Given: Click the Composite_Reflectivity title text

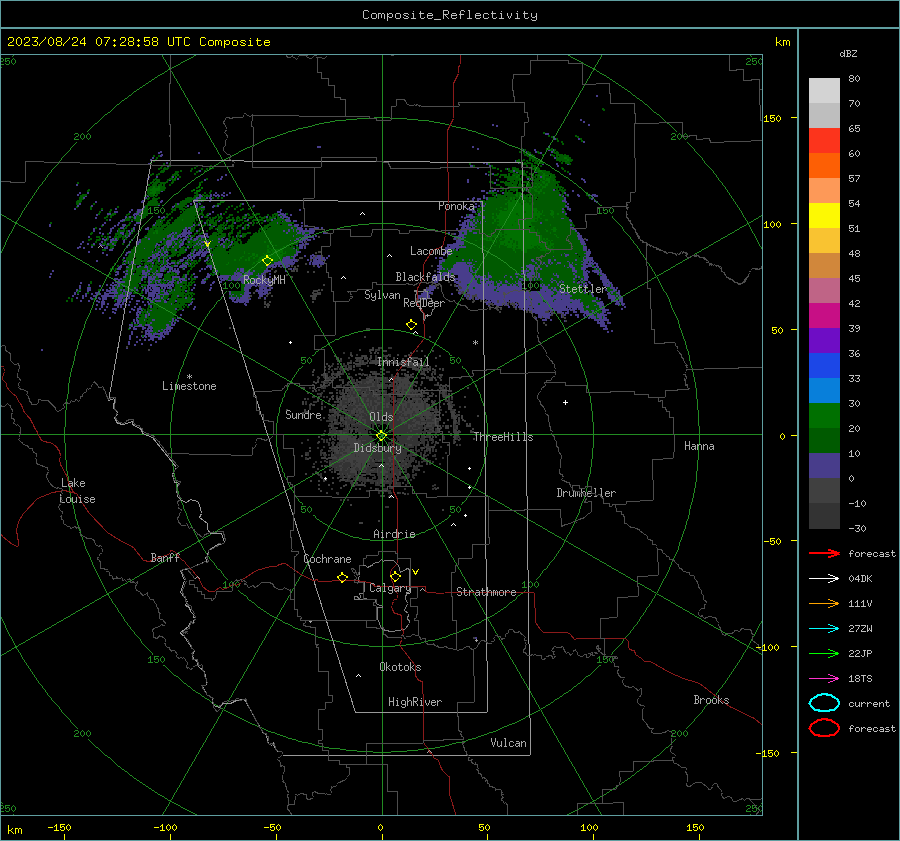Looking at the screenshot, I should click(450, 15).
